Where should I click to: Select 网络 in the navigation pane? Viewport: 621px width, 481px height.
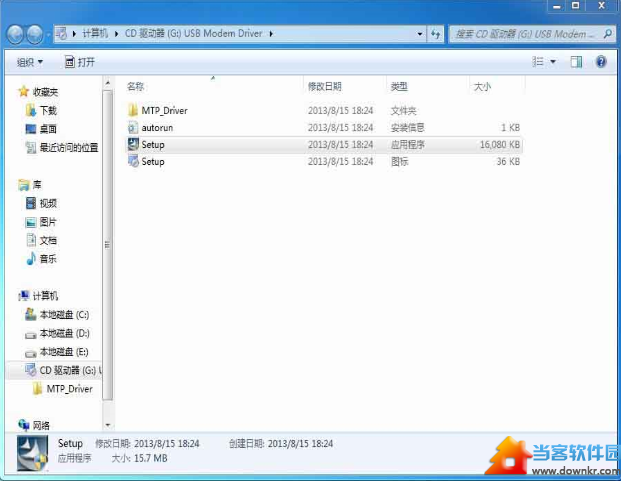click(x=34, y=426)
